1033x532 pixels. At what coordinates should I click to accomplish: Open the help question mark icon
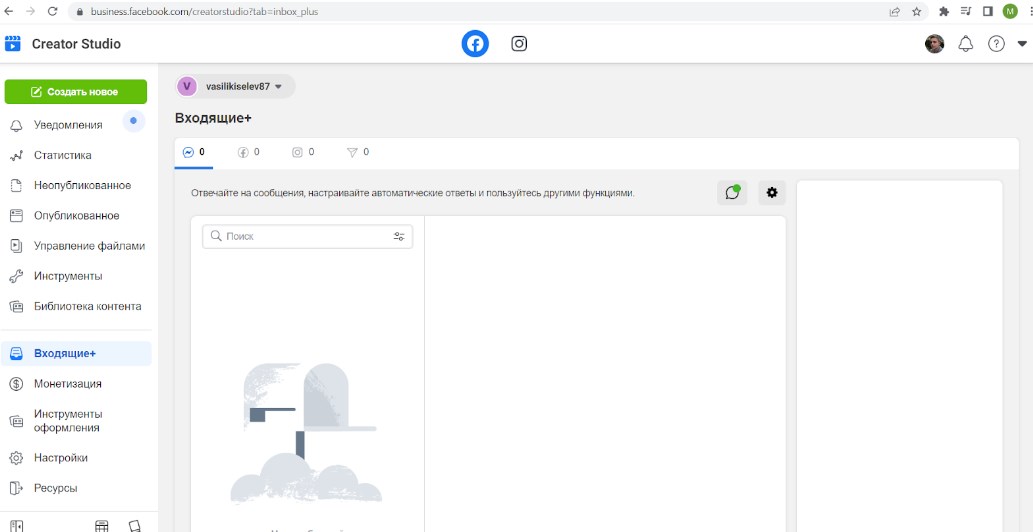pos(996,44)
